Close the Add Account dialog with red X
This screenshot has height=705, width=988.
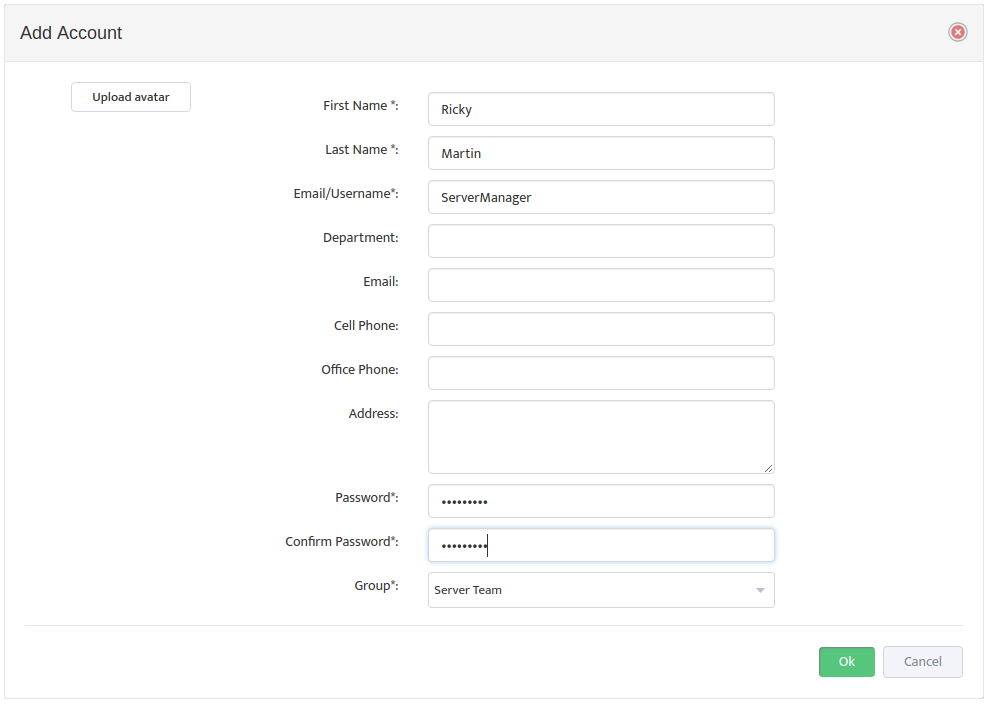click(x=957, y=32)
